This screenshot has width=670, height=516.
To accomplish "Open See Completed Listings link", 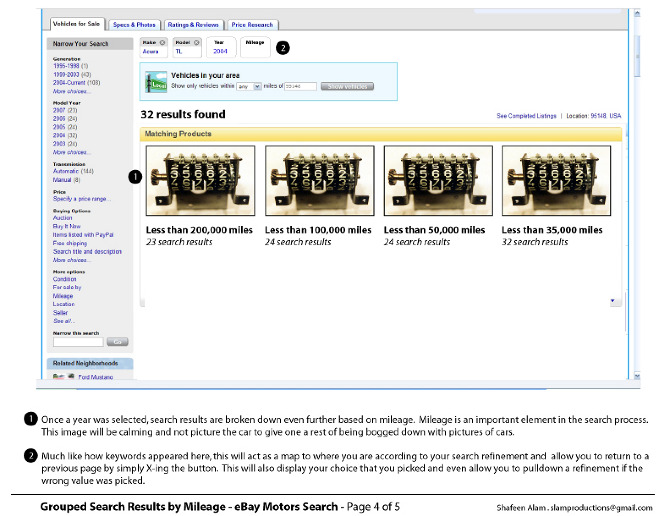I will tap(526, 116).
